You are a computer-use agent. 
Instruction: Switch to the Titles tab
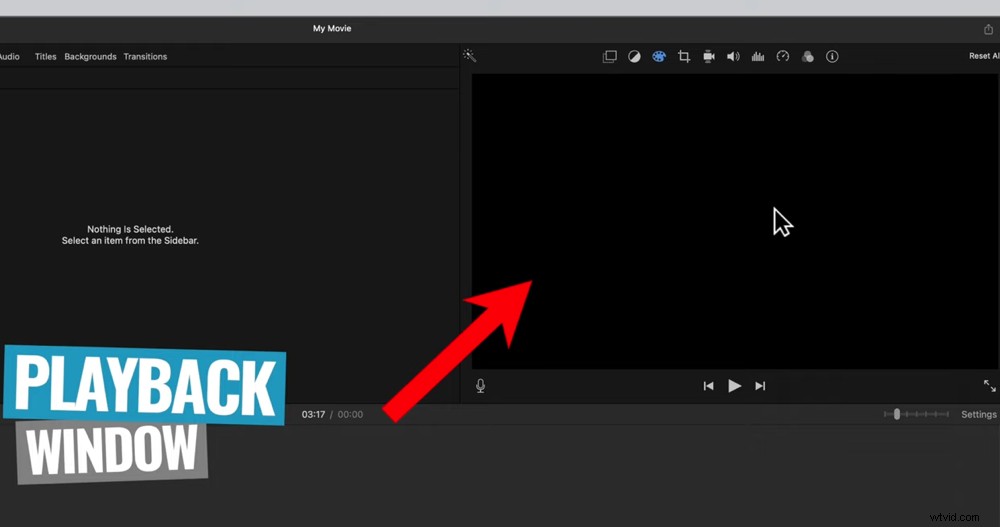click(45, 56)
